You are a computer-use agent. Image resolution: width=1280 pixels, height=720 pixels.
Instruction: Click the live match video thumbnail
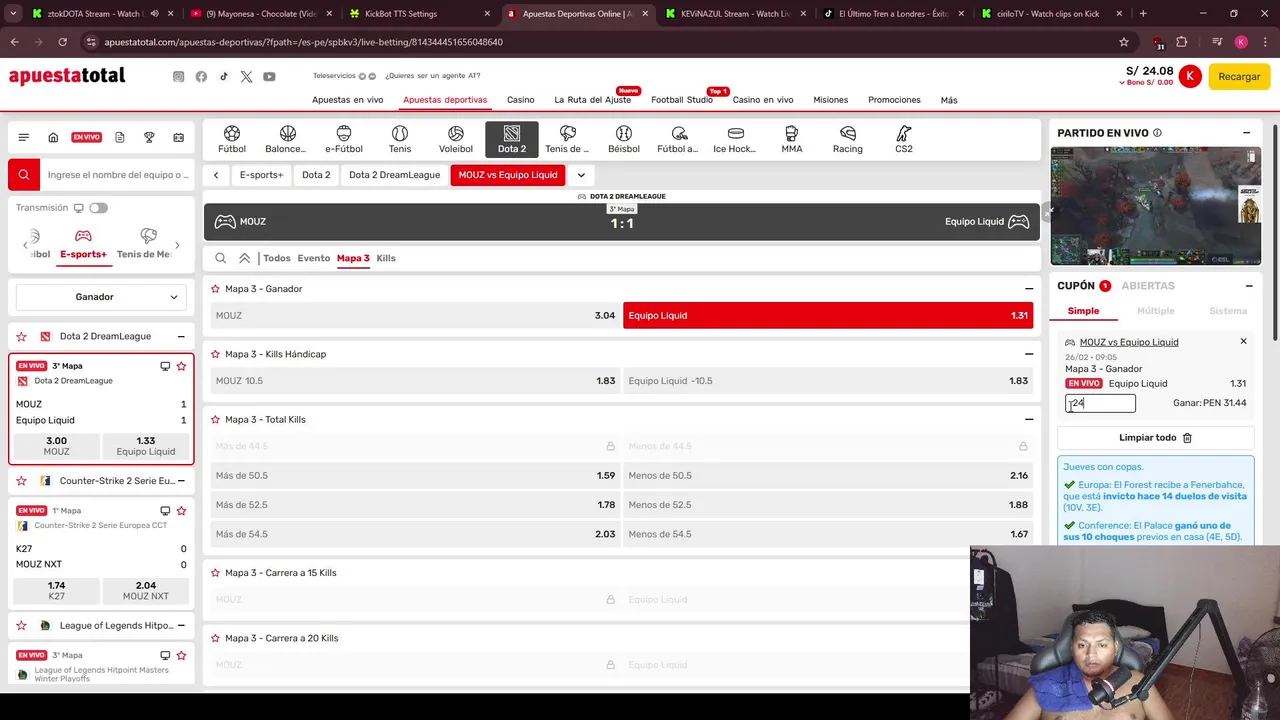click(x=1155, y=206)
